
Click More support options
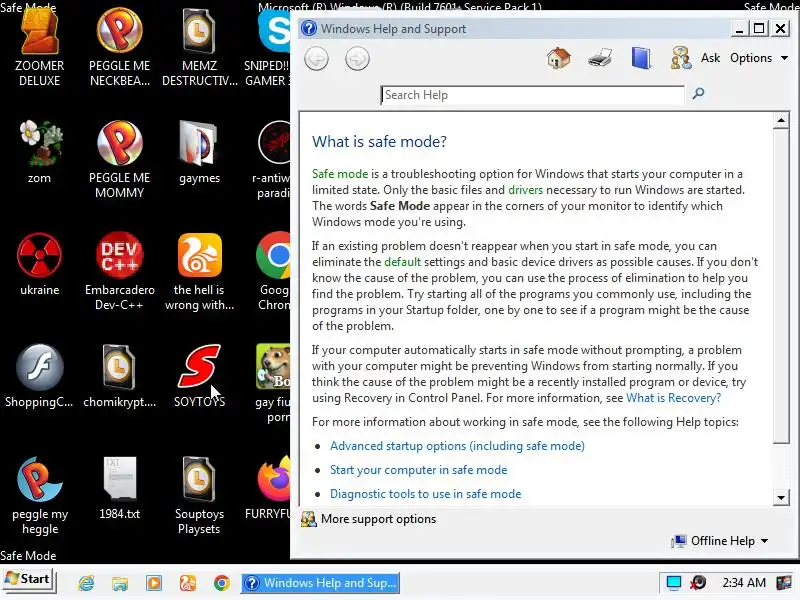coord(368,519)
